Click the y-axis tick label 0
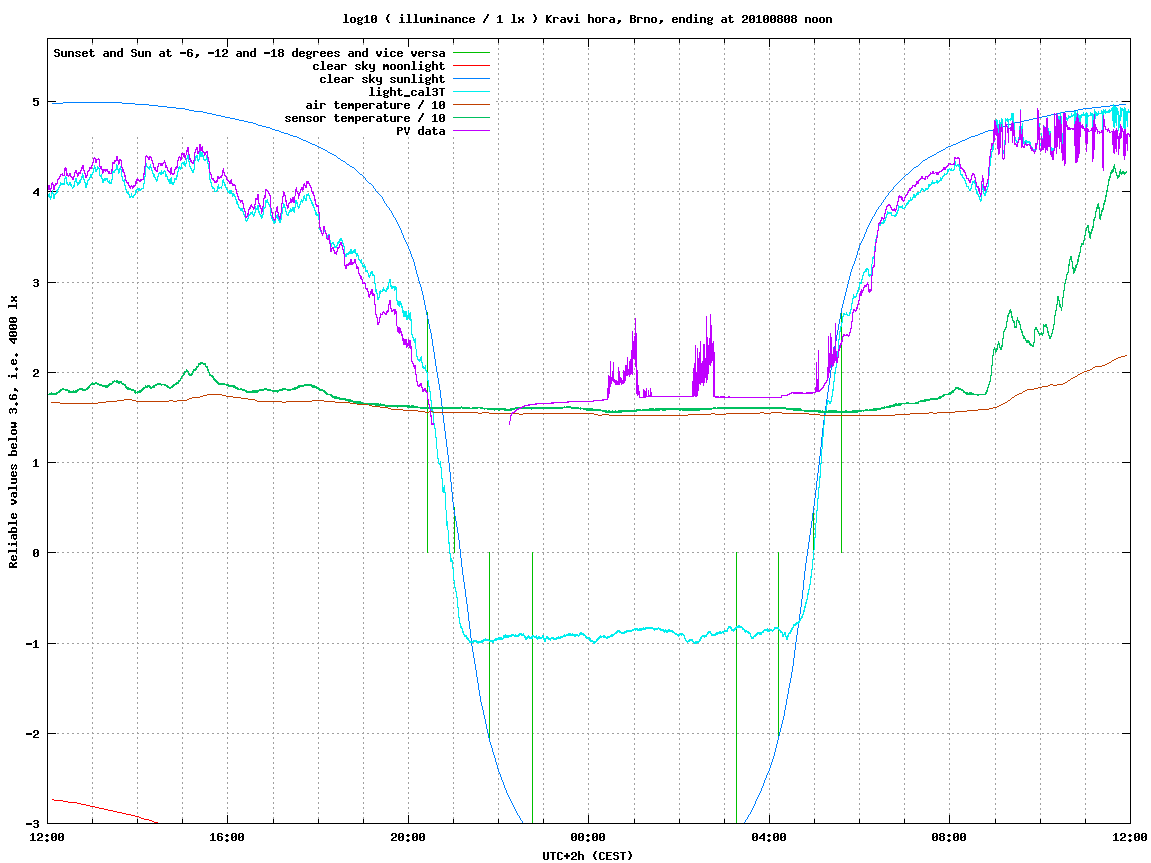This screenshot has width=1151, height=863. [35, 553]
